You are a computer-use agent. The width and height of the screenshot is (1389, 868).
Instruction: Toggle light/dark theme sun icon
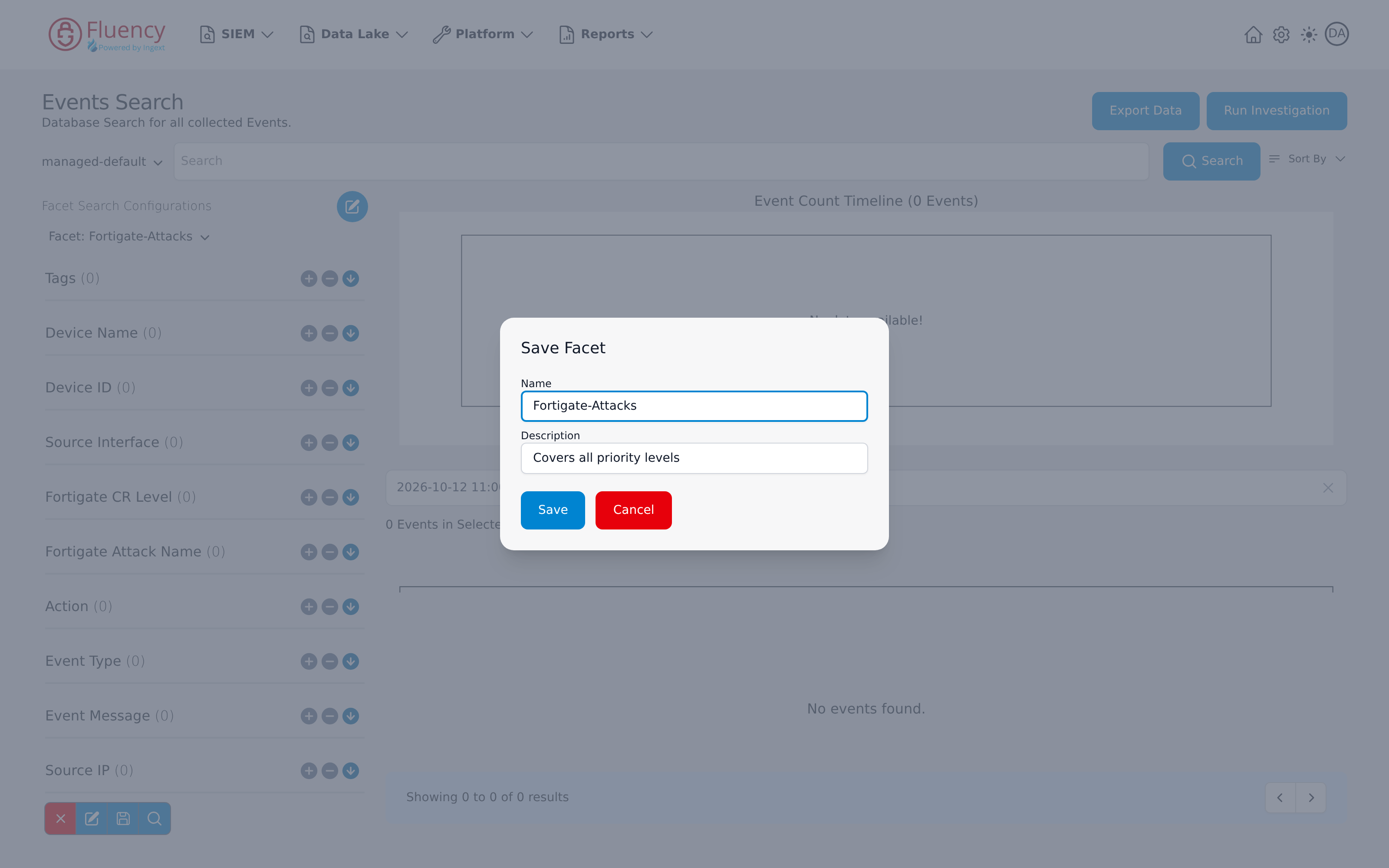(1309, 34)
